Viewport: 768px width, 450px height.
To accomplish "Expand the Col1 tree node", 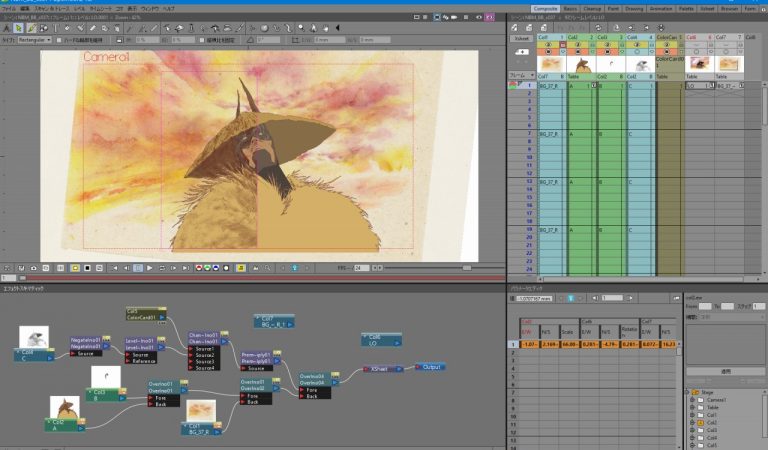I will (692, 415).
